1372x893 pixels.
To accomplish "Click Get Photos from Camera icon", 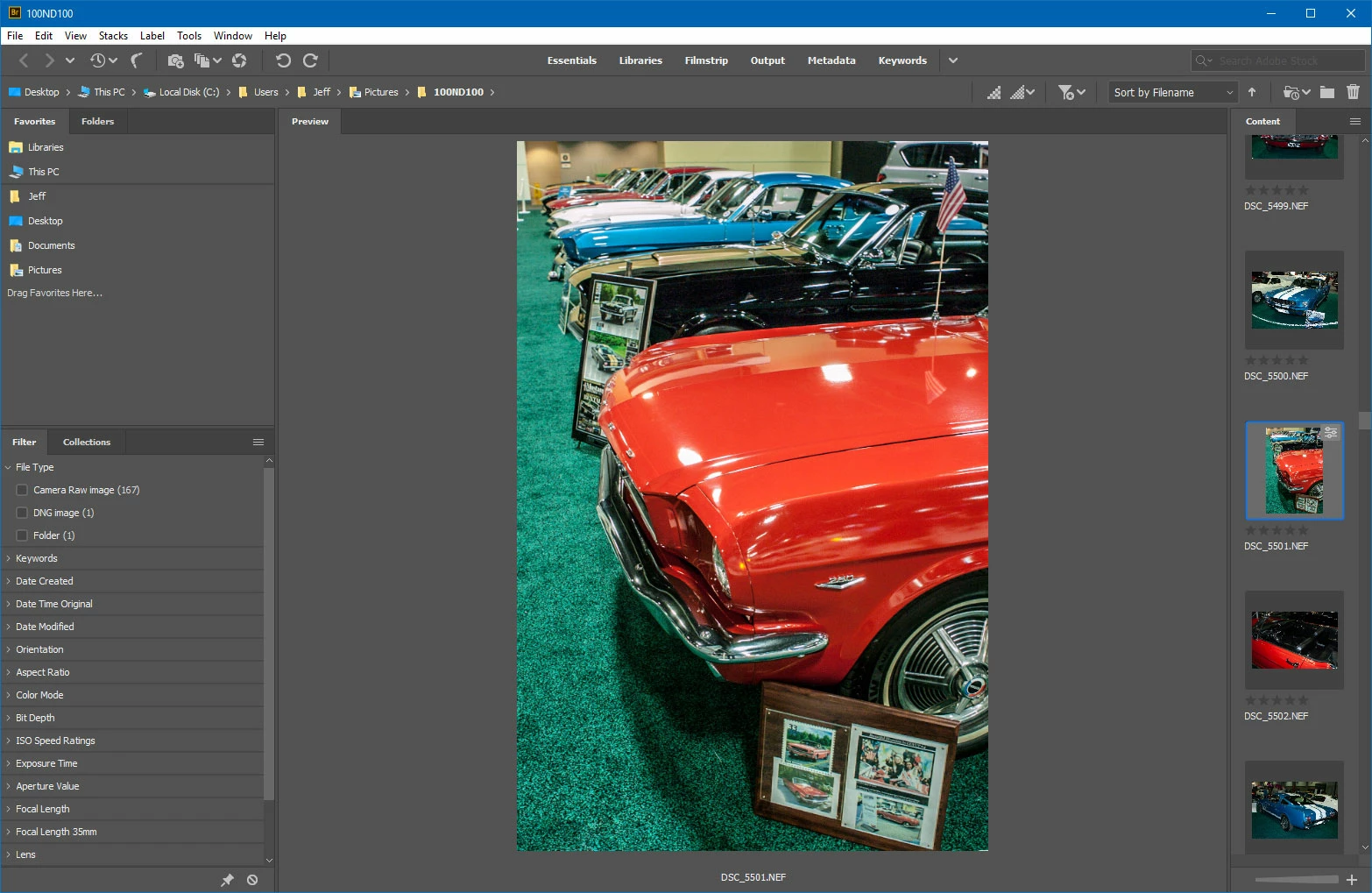I will tap(175, 60).
